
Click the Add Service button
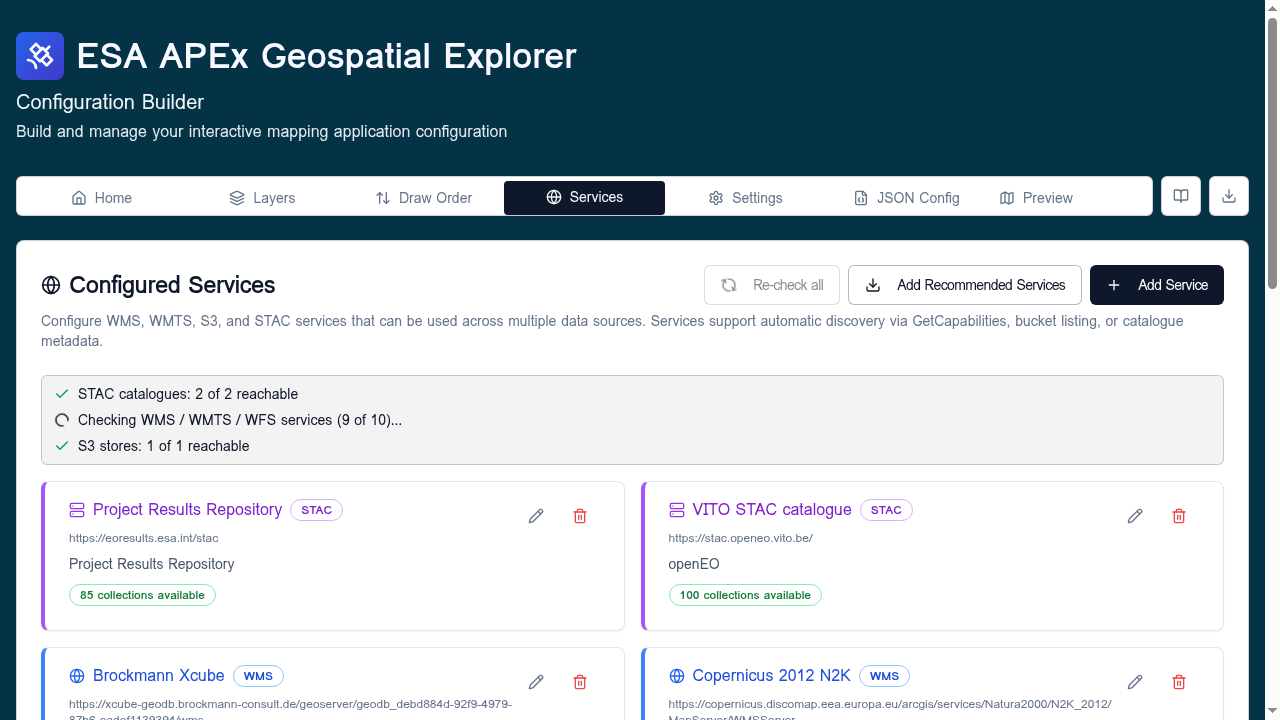coord(1157,285)
